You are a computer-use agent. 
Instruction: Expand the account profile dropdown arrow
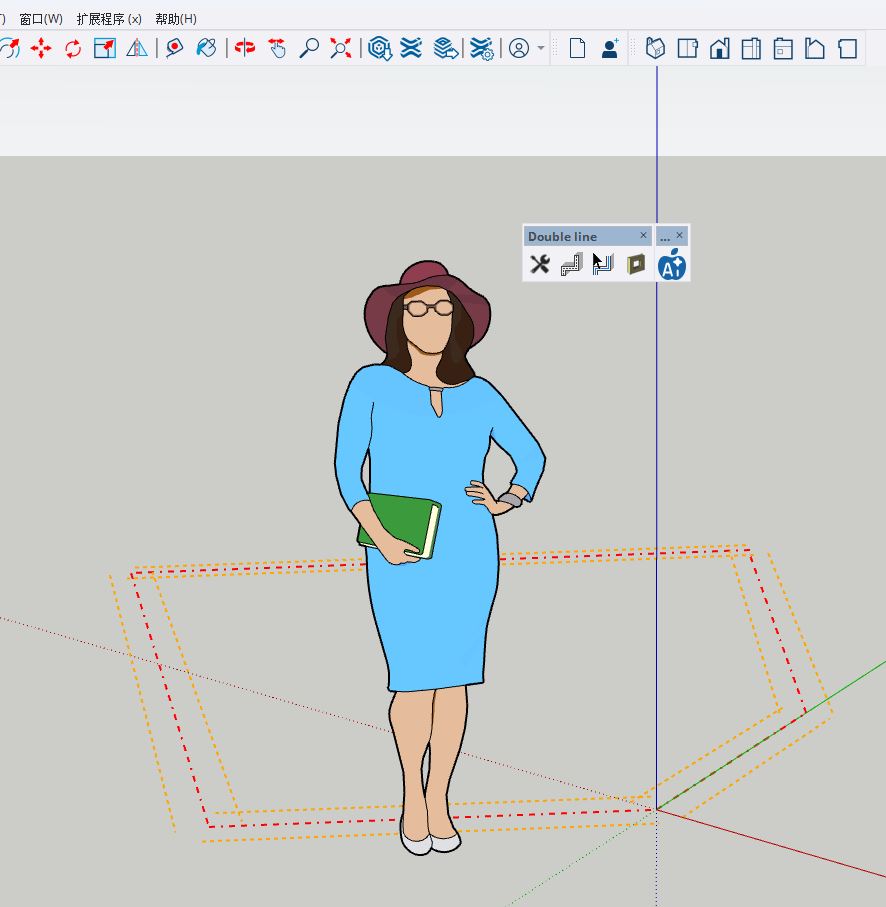click(541, 48)
